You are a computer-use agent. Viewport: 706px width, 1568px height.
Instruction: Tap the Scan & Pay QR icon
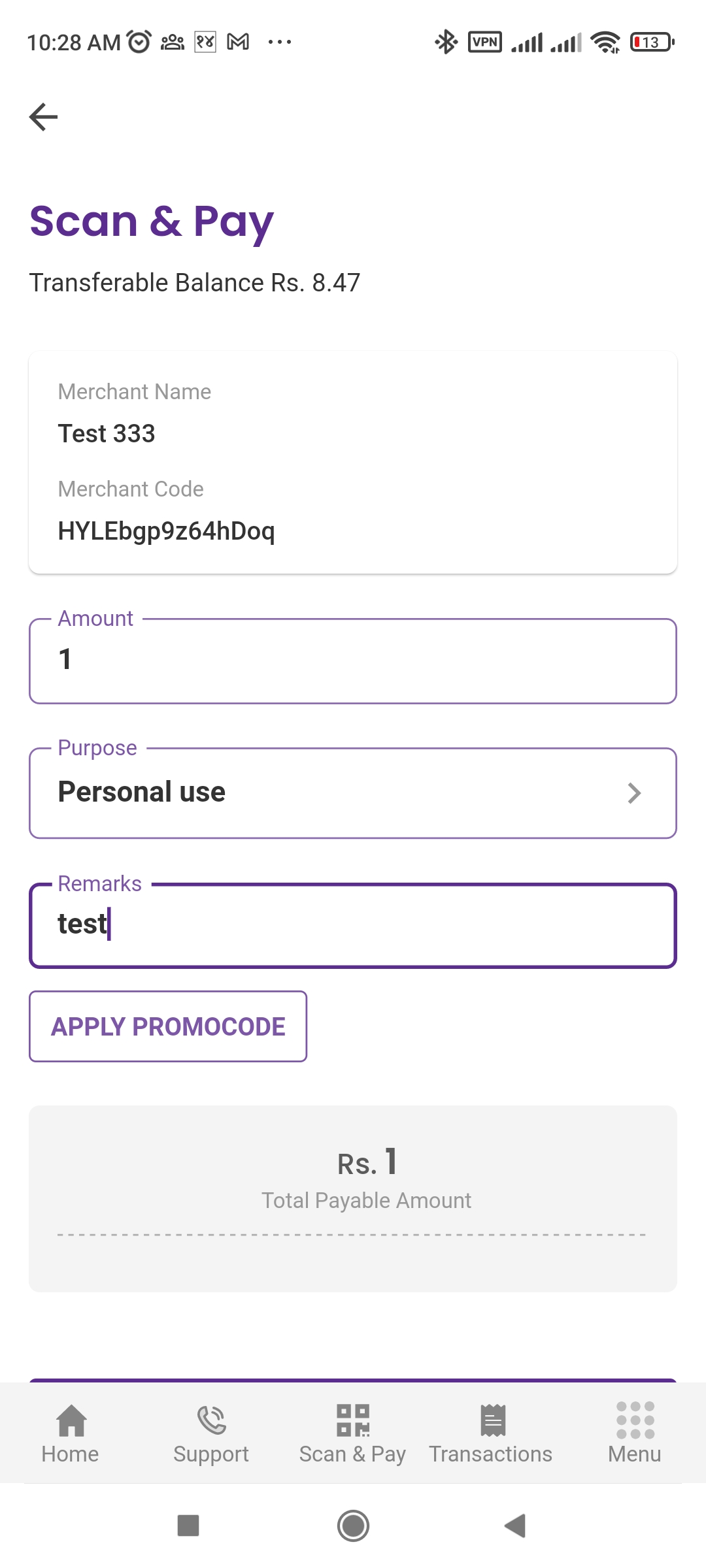click(x=352, y=1421)
